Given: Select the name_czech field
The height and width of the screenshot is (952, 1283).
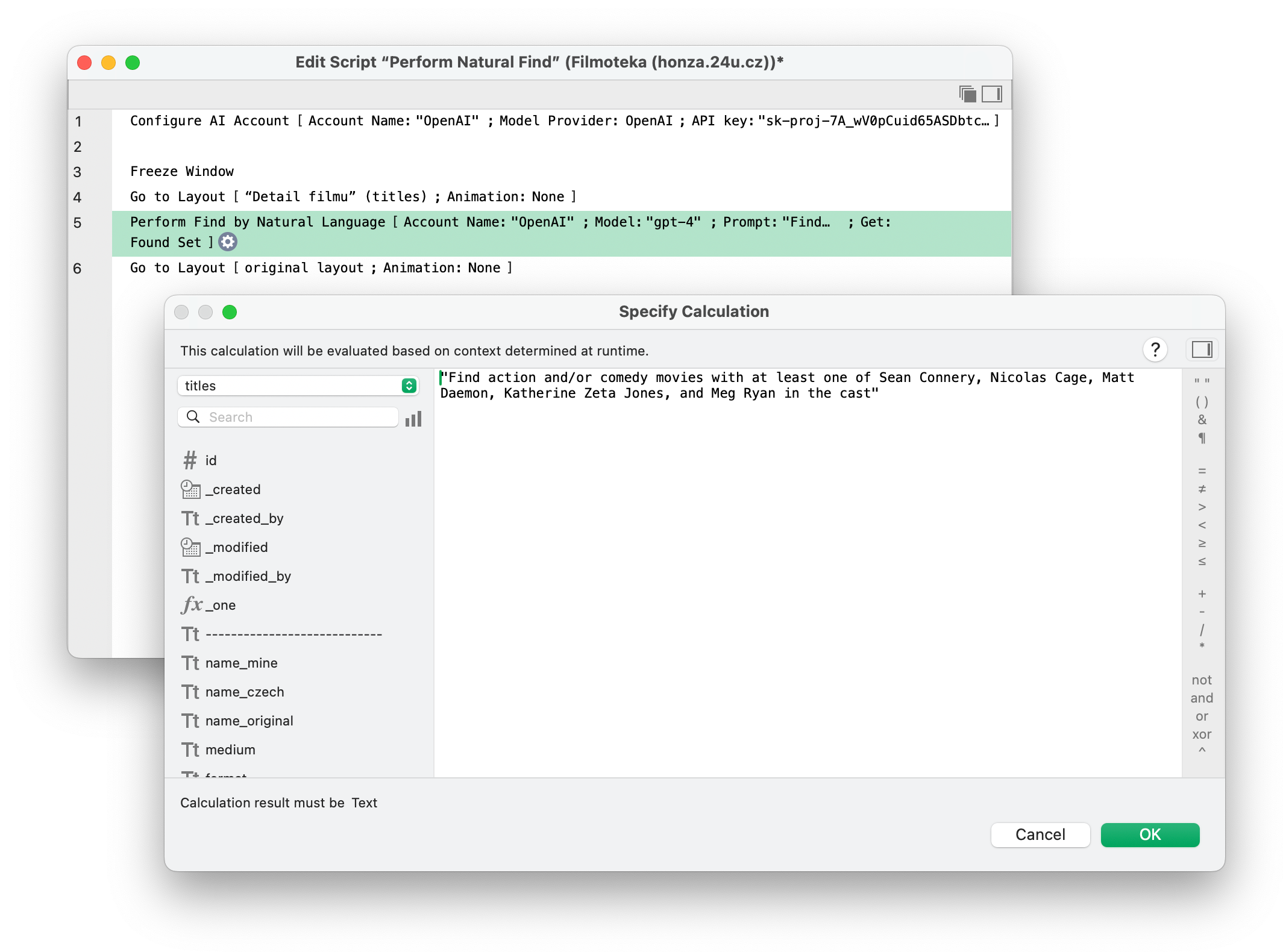Looking at the screenshot, I should click(x=300, y=692).
